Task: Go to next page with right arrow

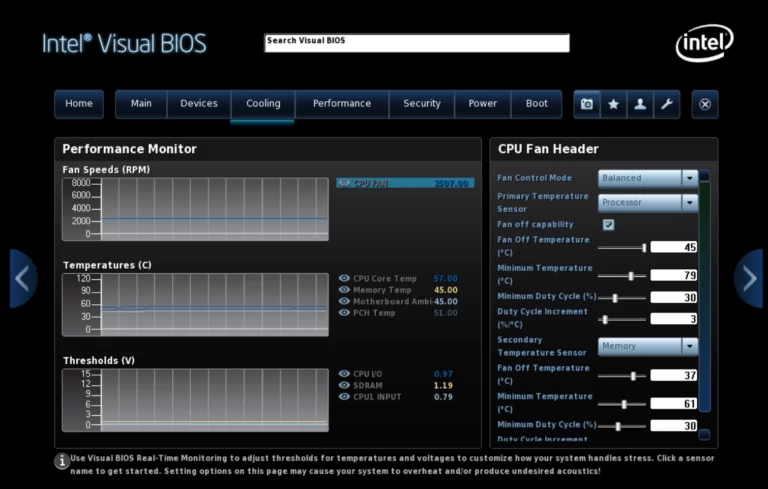Action: coord(748,278)
